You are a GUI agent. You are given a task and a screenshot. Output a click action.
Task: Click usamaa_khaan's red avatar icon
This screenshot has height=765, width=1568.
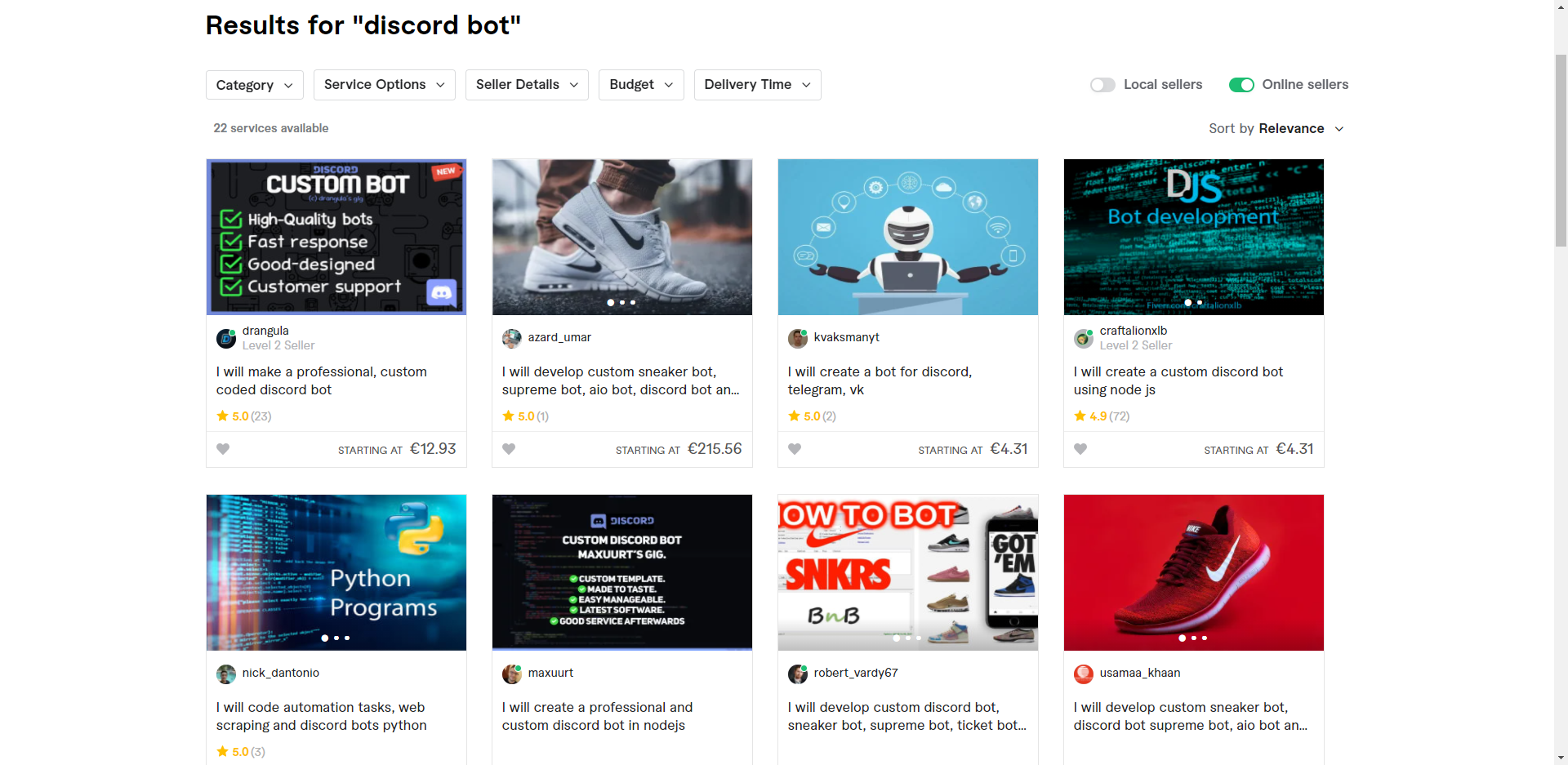(x=1084, y=674)
